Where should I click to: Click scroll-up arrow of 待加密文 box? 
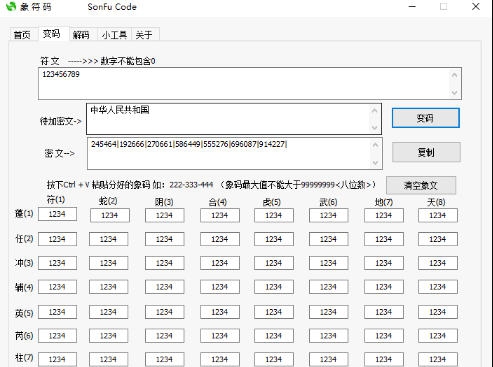[x=375, y=110]
